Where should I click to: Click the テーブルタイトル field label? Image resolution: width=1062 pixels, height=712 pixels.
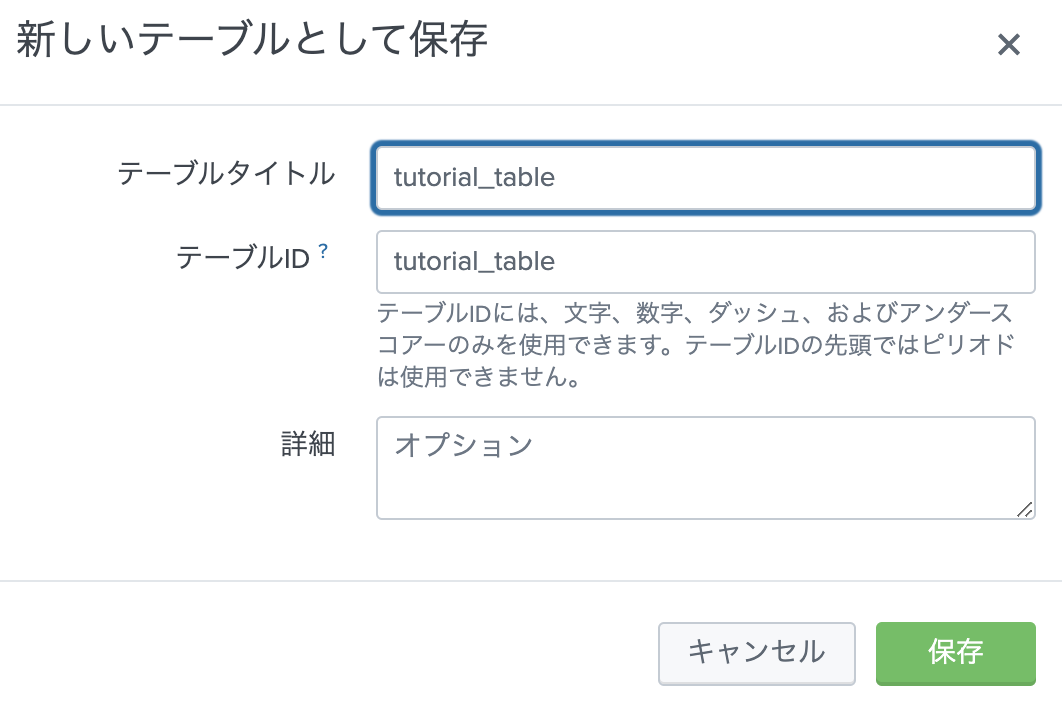[x=226, y=174]
